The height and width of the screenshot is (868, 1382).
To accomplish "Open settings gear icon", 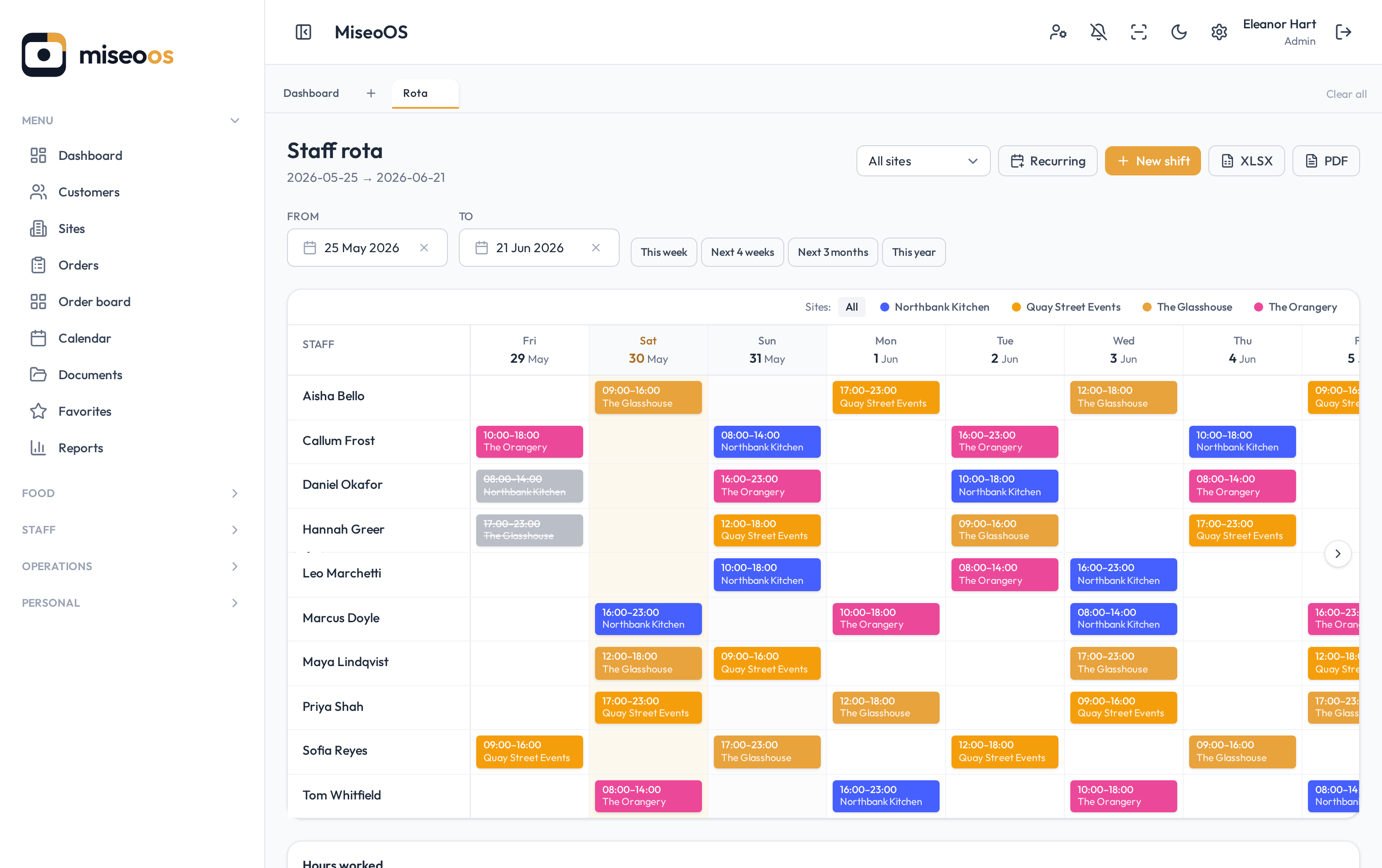I will tap(1219, 32).
